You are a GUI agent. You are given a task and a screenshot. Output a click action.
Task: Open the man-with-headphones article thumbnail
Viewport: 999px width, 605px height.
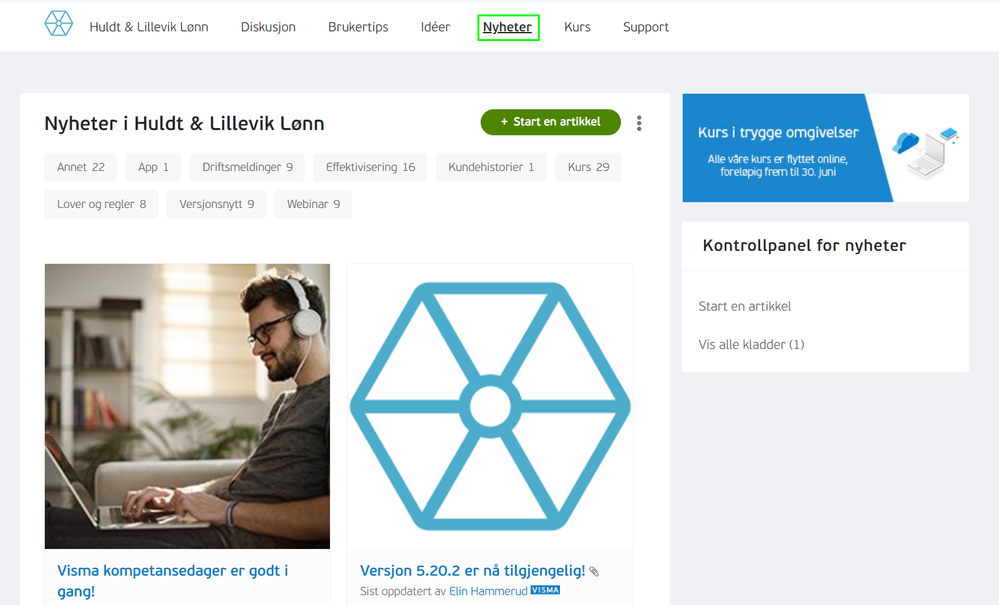click(x=187, y=406)
